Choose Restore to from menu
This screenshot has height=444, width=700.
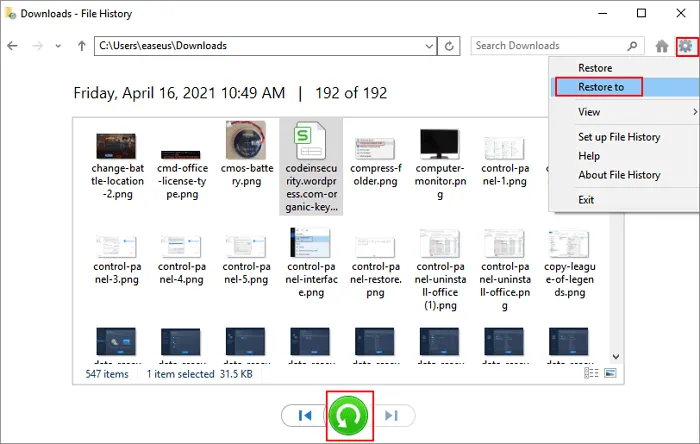[x=601, y=87]
